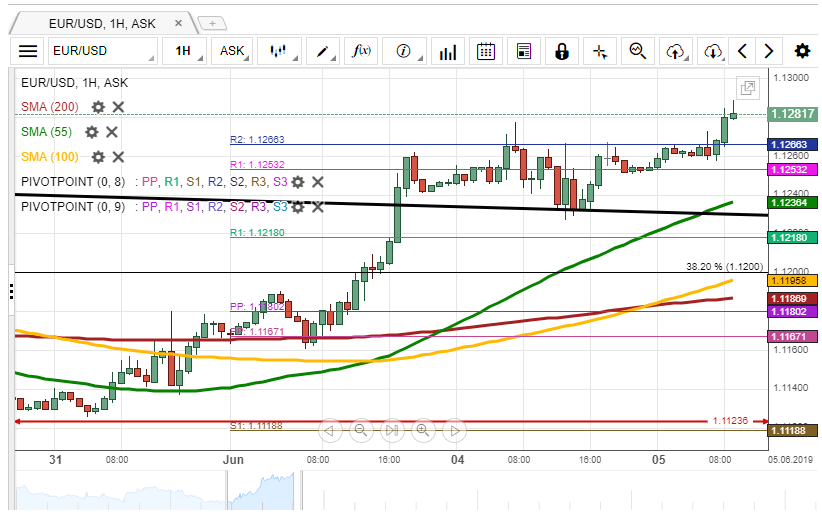This screenshot has height=526, width=822.
Task: Open SMA (55) settings gear
Action: (x=92, y=132)
